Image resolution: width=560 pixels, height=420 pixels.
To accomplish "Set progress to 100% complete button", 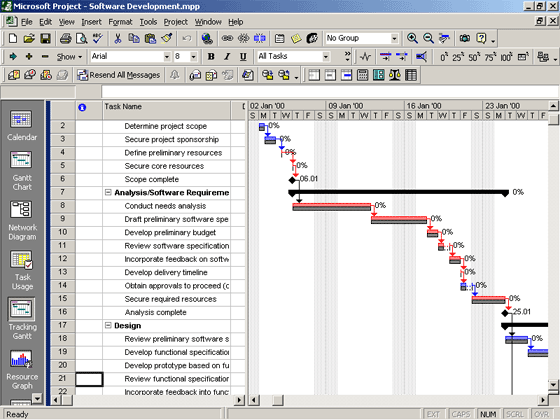I will [x=507, y=56].
